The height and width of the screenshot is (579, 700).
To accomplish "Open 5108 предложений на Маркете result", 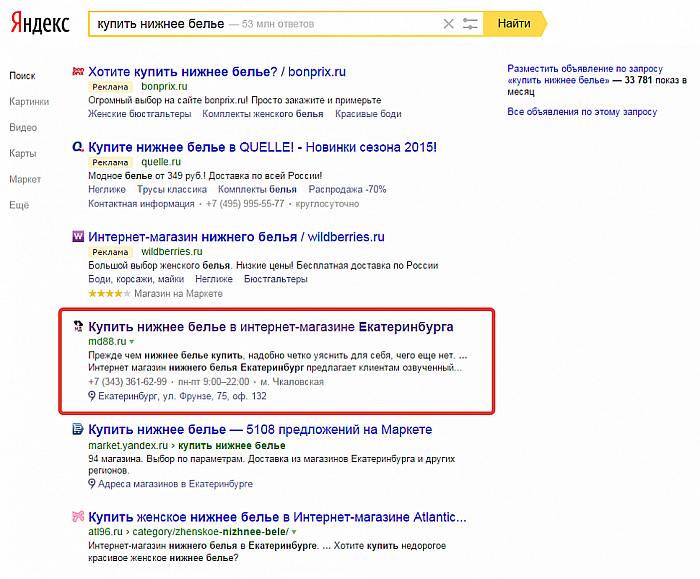I will point(260,429).
